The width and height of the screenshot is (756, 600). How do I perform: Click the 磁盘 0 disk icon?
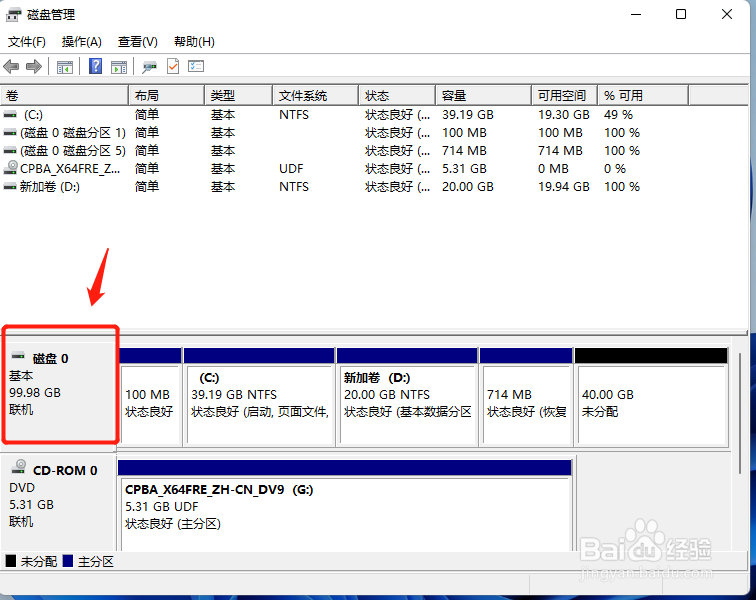(x=18, y=356)
